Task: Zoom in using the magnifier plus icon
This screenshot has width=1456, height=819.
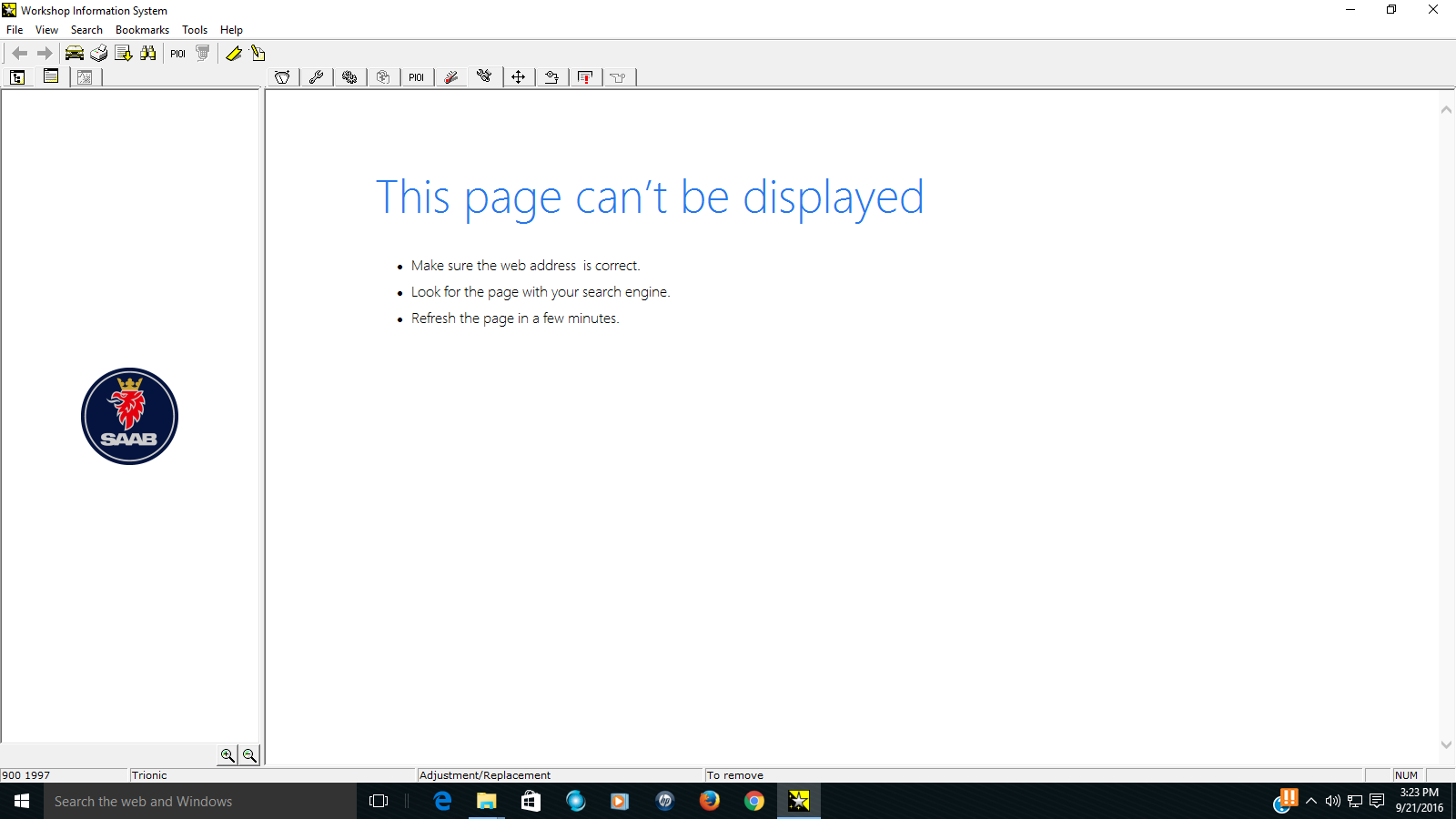Action: [x=227, y=755]
